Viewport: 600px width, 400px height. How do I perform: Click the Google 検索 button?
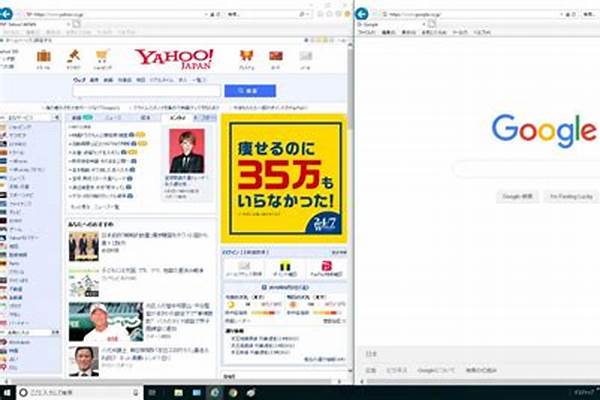pos(517,196)
